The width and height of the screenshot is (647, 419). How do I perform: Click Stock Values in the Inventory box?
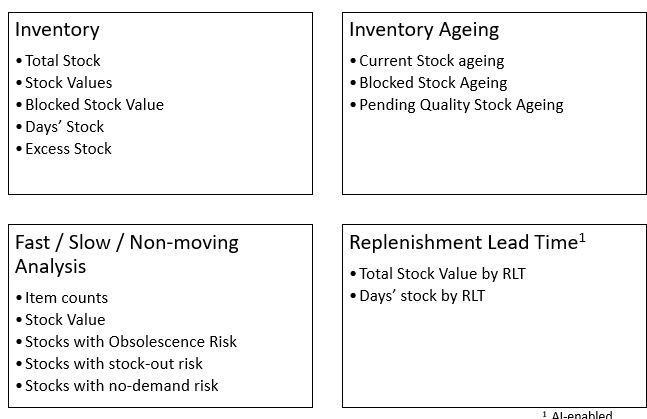click(68, 83)
